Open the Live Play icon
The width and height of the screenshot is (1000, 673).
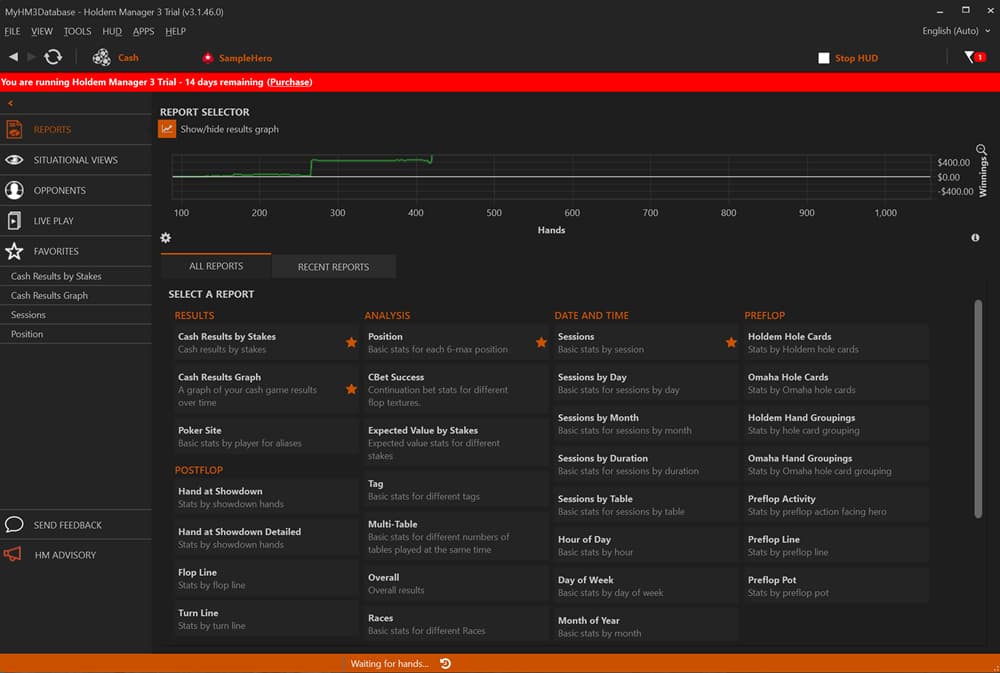[x=14, y=220]
